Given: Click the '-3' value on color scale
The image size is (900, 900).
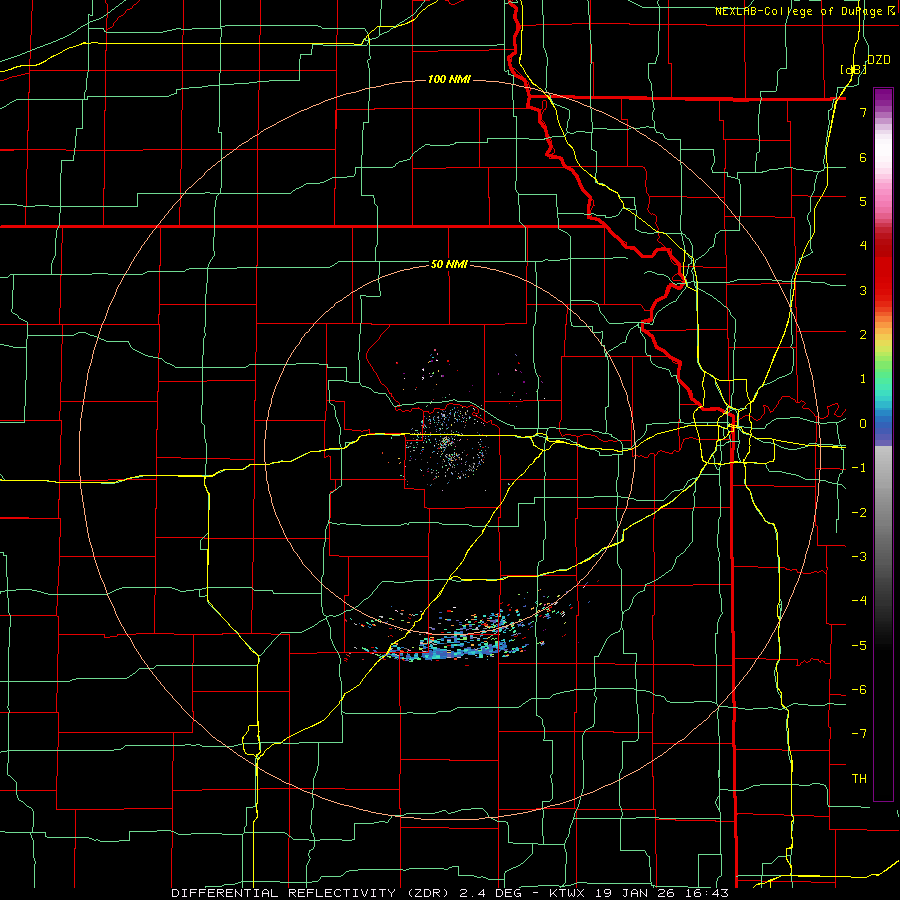Looking at the screenshot, I should [859, 557].
